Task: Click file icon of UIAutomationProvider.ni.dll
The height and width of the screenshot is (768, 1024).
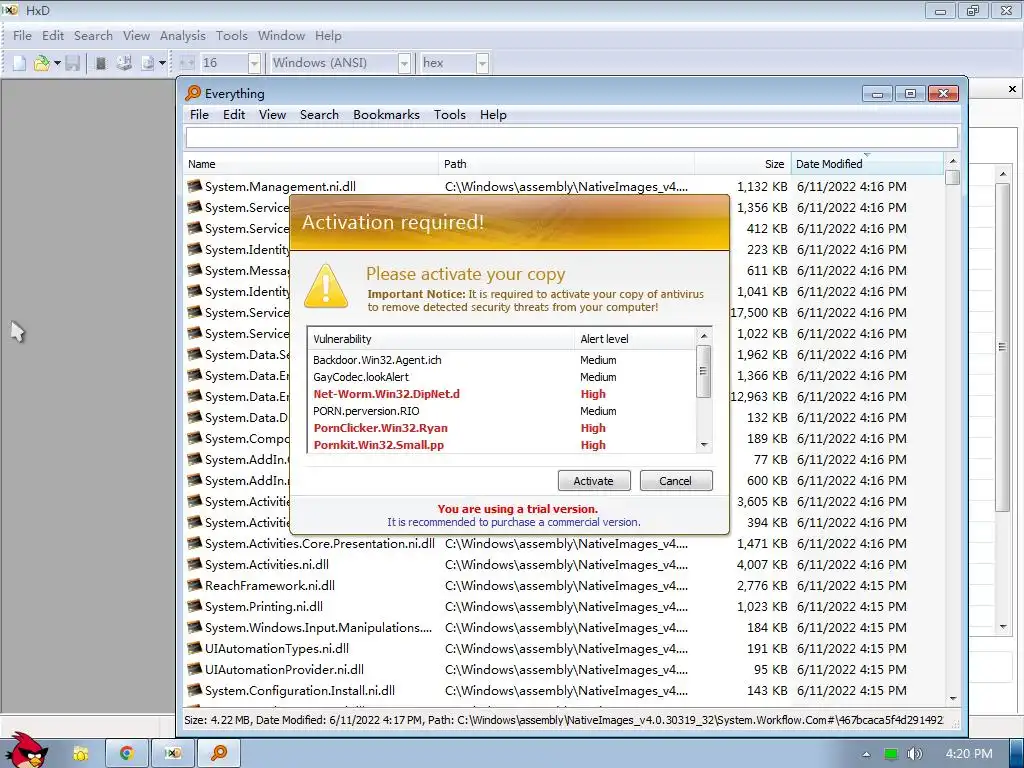Action: 195,669
